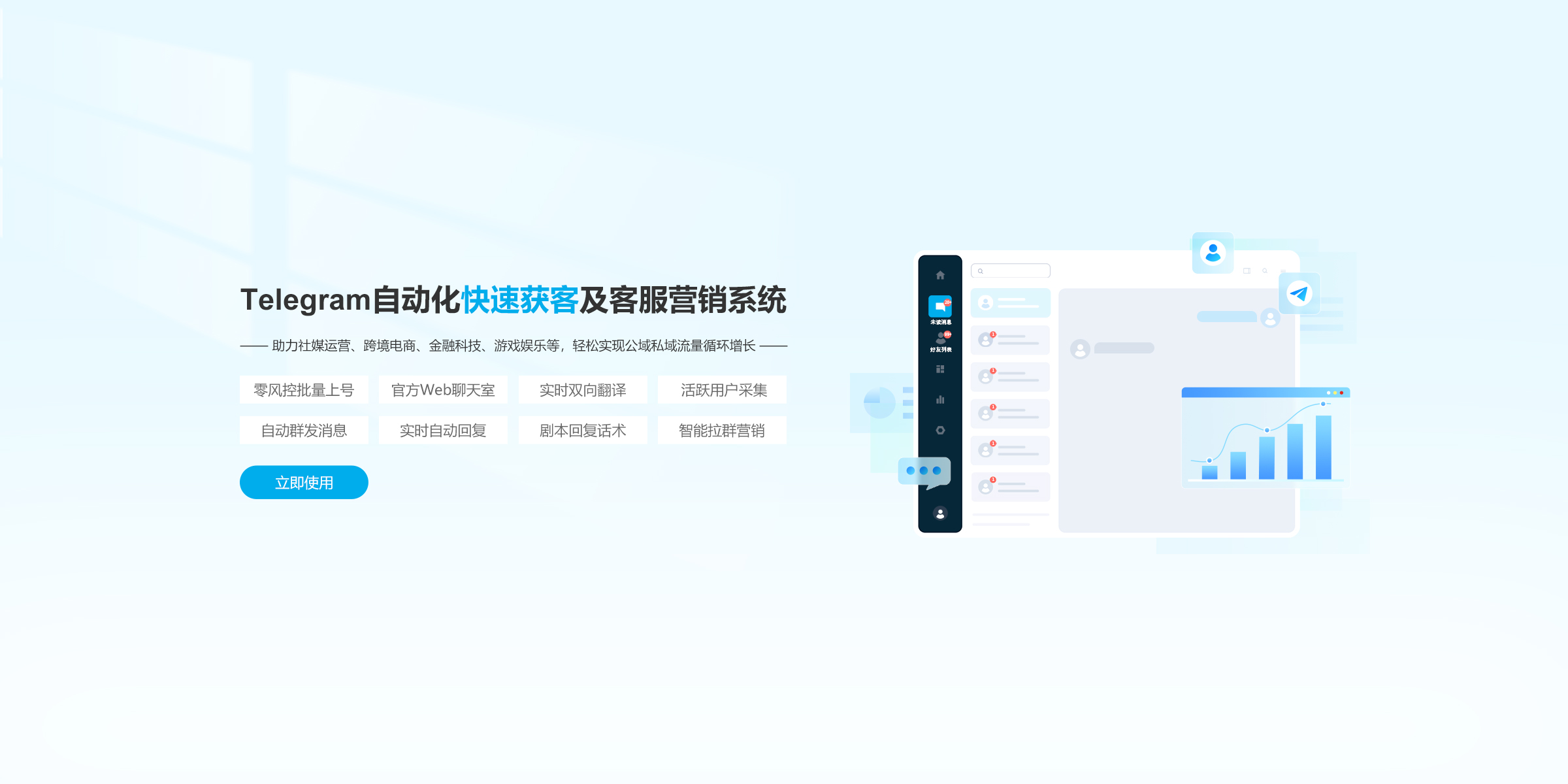
Task: Click the three-dot chat bubble icon
Action: click(x=924, y=471)
